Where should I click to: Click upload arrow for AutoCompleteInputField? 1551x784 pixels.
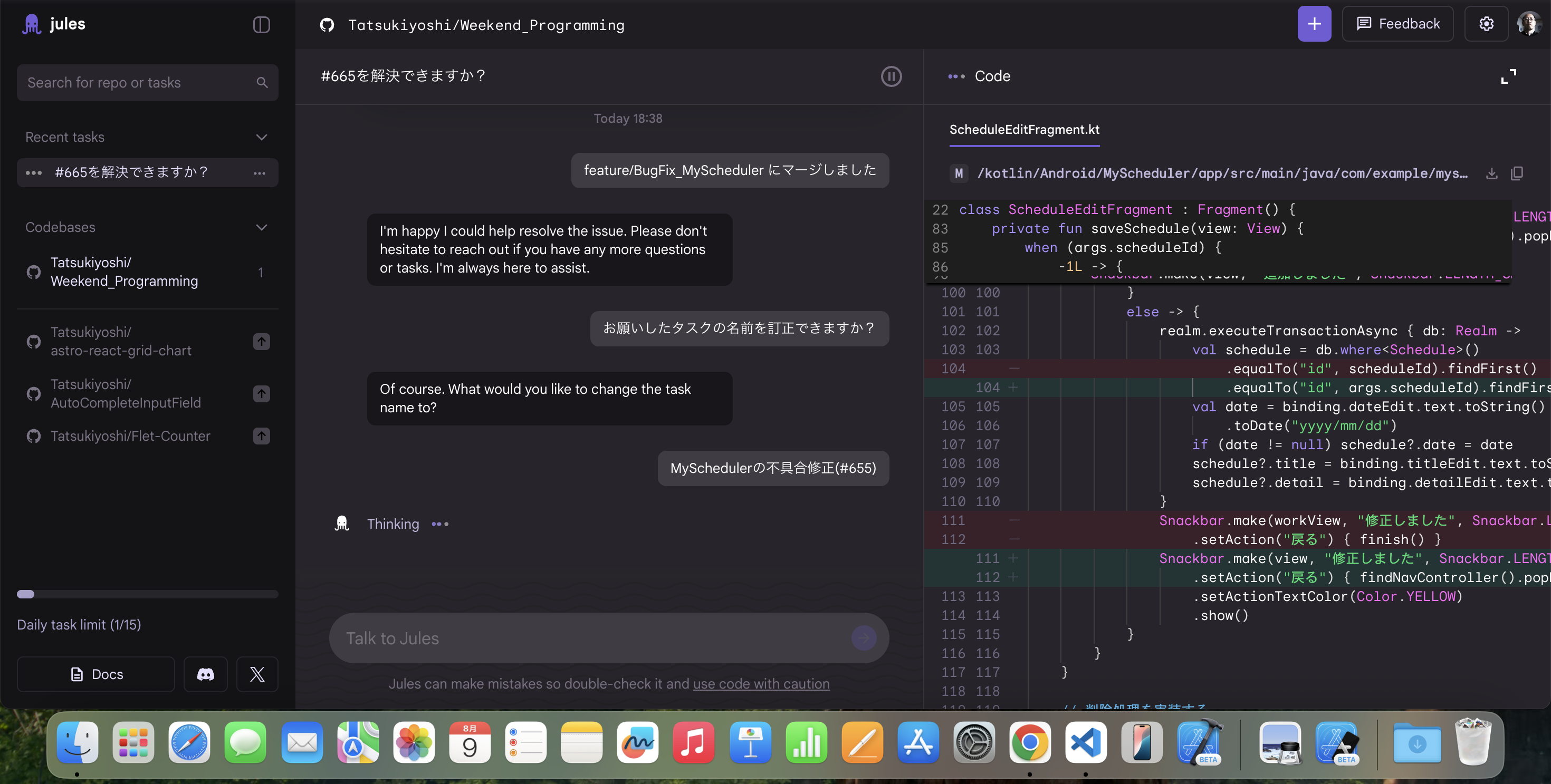click(261, 394)
